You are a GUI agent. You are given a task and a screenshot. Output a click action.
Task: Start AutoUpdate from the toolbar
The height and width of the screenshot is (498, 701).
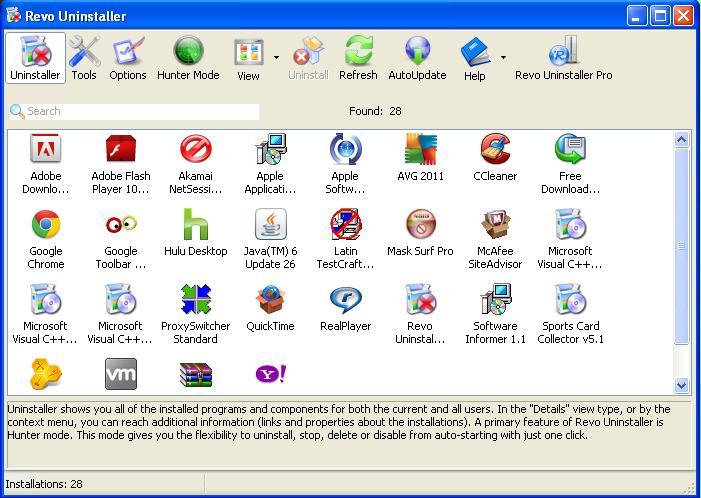pos(417,58)
